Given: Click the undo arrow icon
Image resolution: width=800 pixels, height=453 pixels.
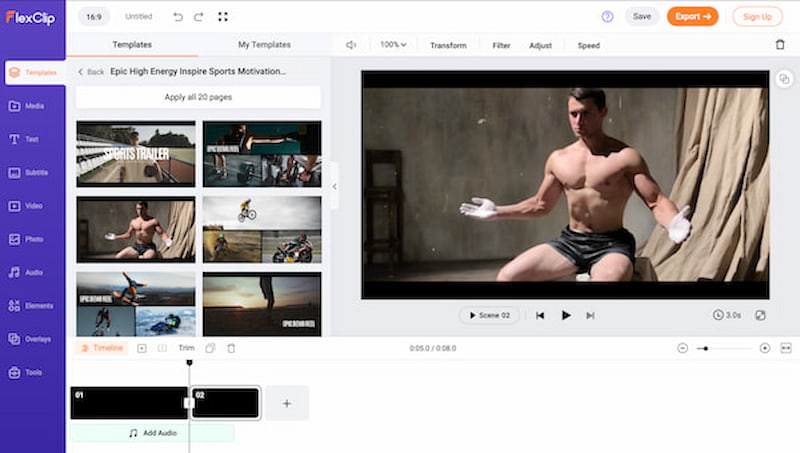Looking at the screenshot, I should [178, 17].
